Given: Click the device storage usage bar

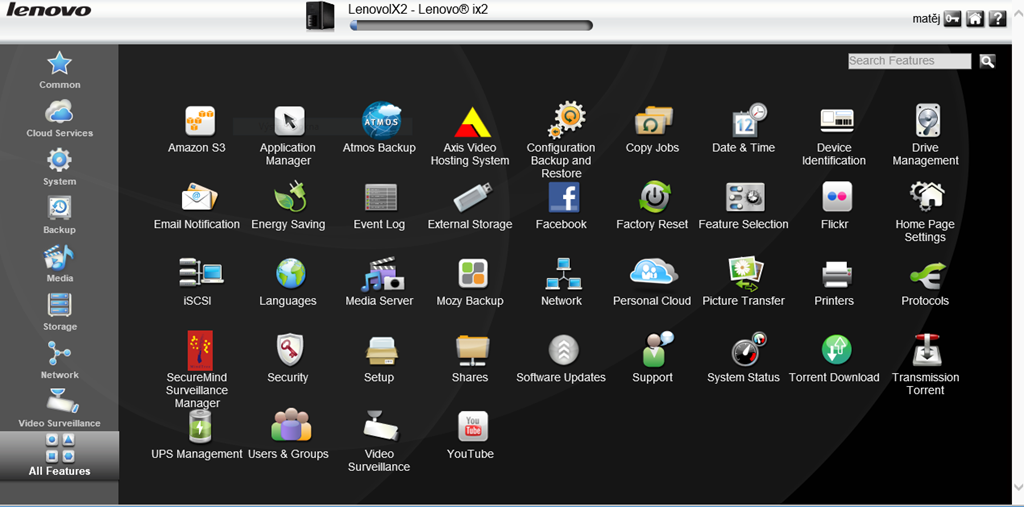Looking at the screenshot, I should [x=471, y=26].
